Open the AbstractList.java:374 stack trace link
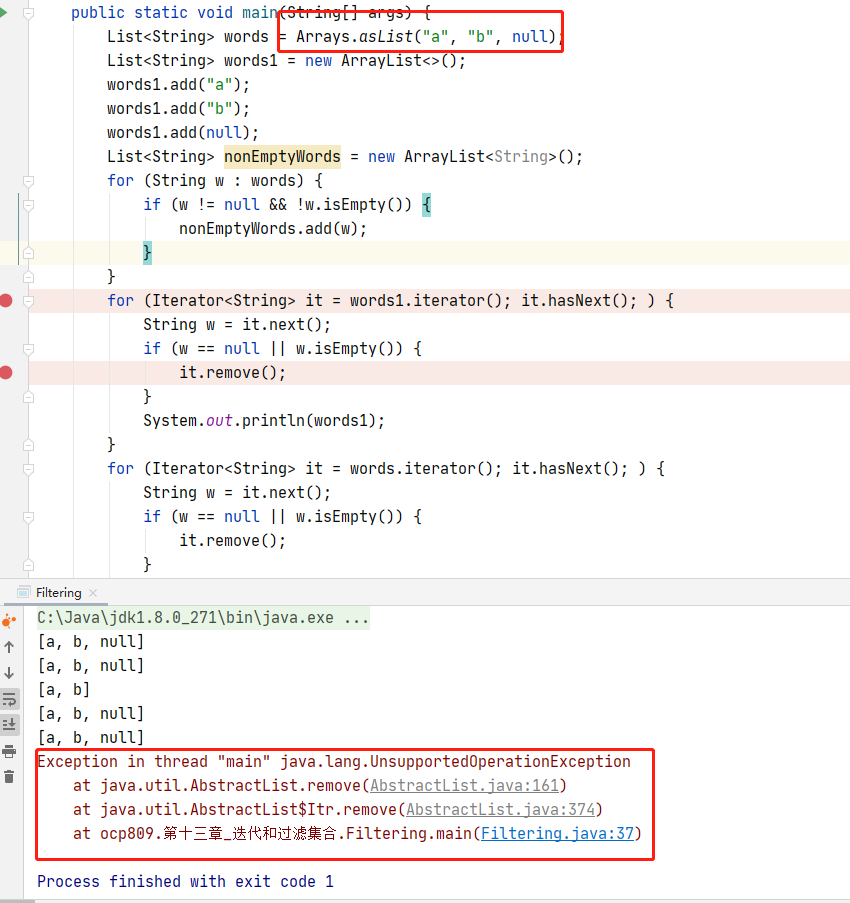Viewport: 850px width, 903px height. pyautogui.click(x=501, y=809)
